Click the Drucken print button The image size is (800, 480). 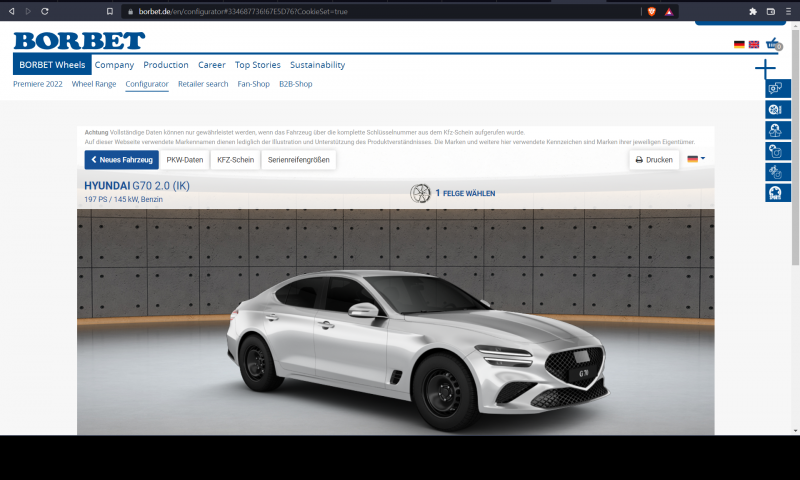(654, 160)
